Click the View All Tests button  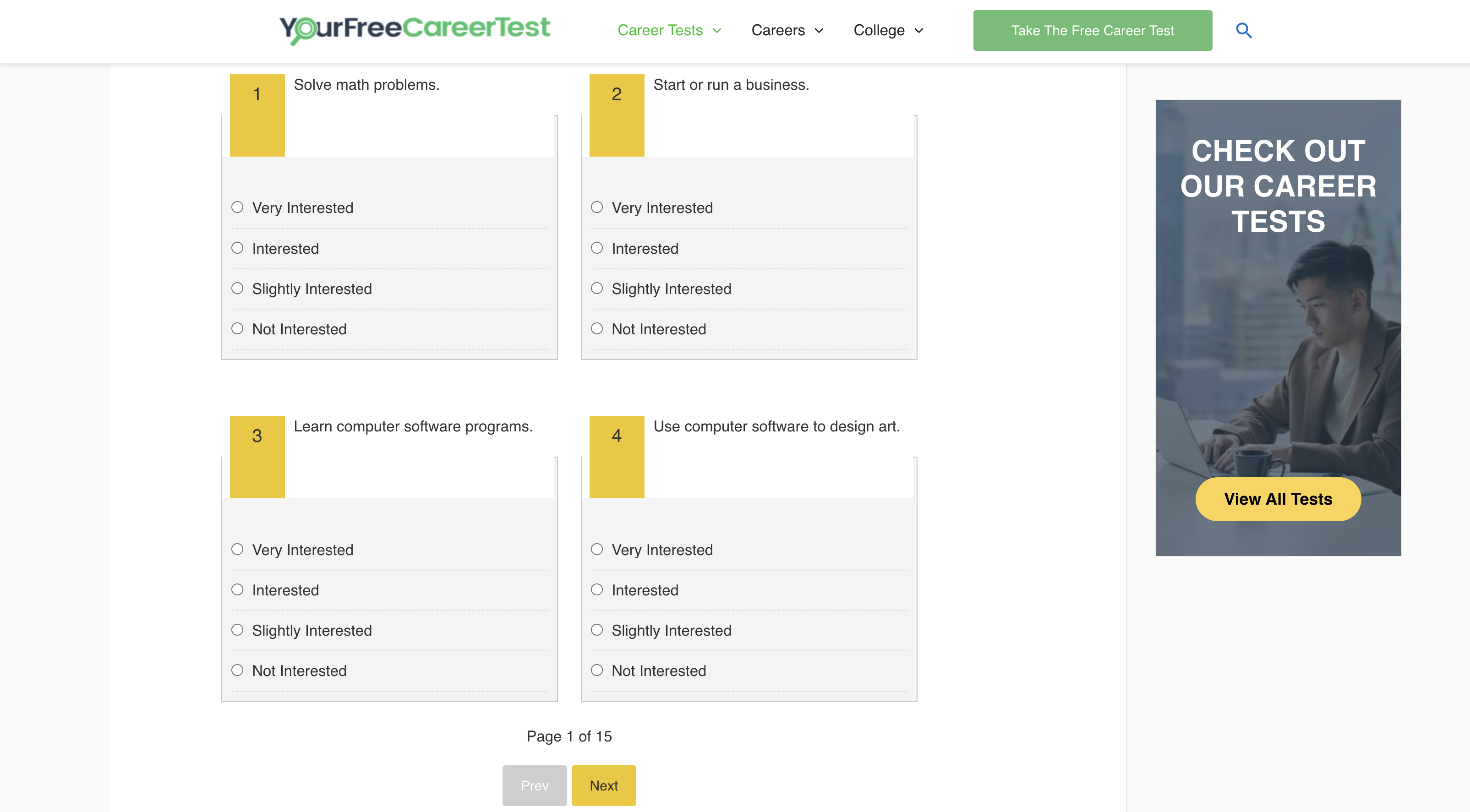[x=1278, y=499]
